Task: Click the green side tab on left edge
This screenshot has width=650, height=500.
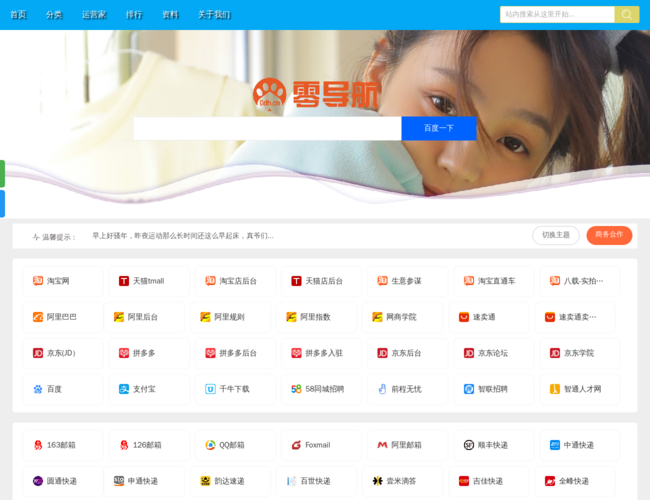Action: pyautogui.click(x=2, y=173)
